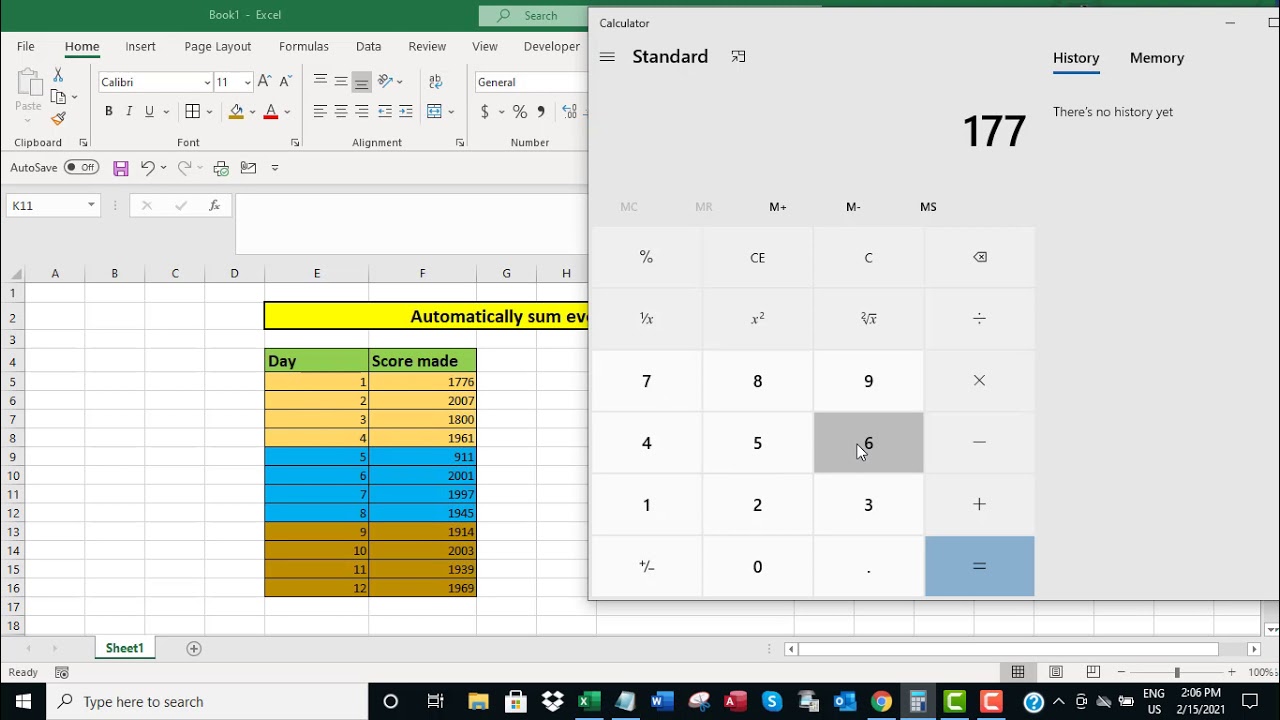Select Top Align in Alignment group

coord(320,82)
